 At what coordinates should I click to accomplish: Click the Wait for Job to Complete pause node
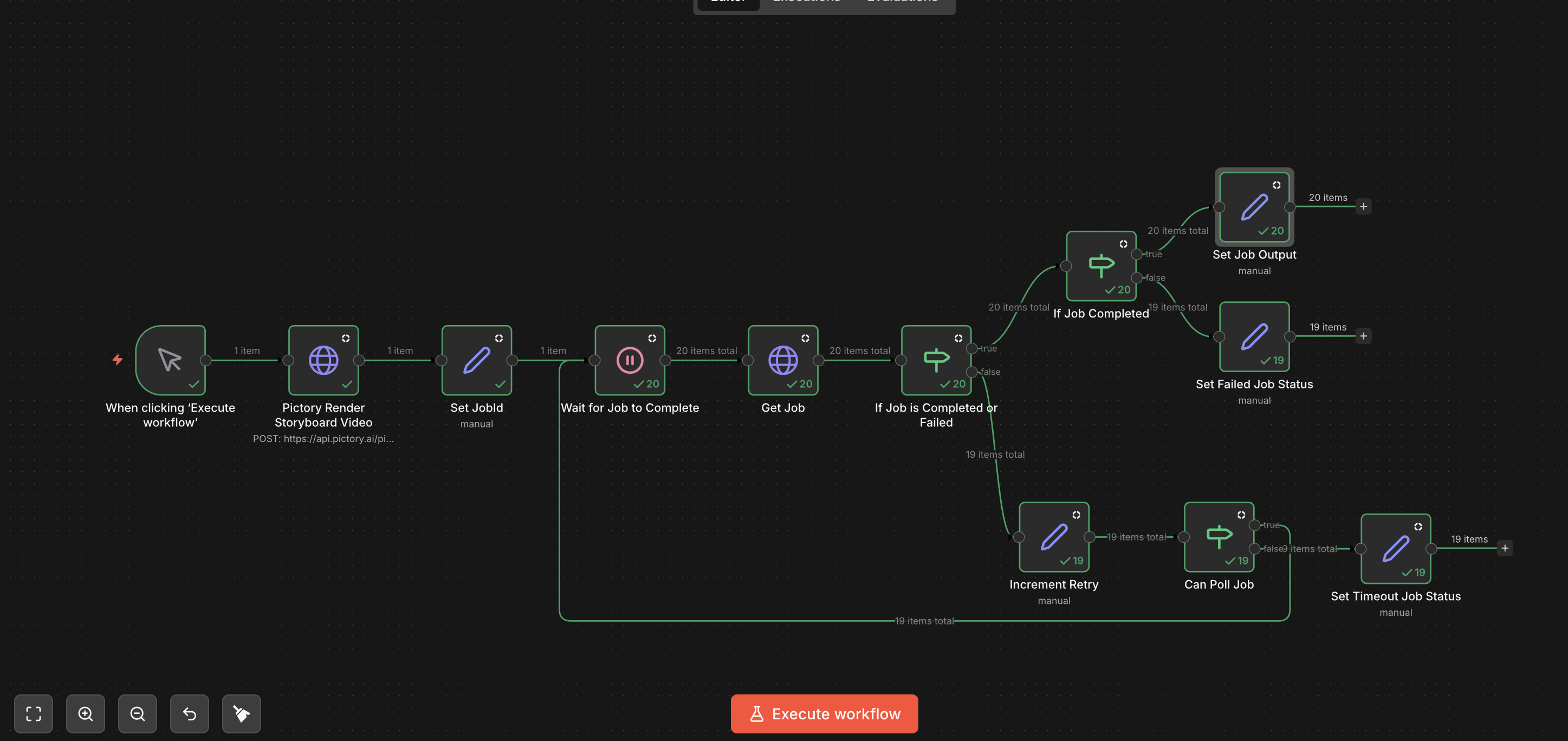pos(630,360)
